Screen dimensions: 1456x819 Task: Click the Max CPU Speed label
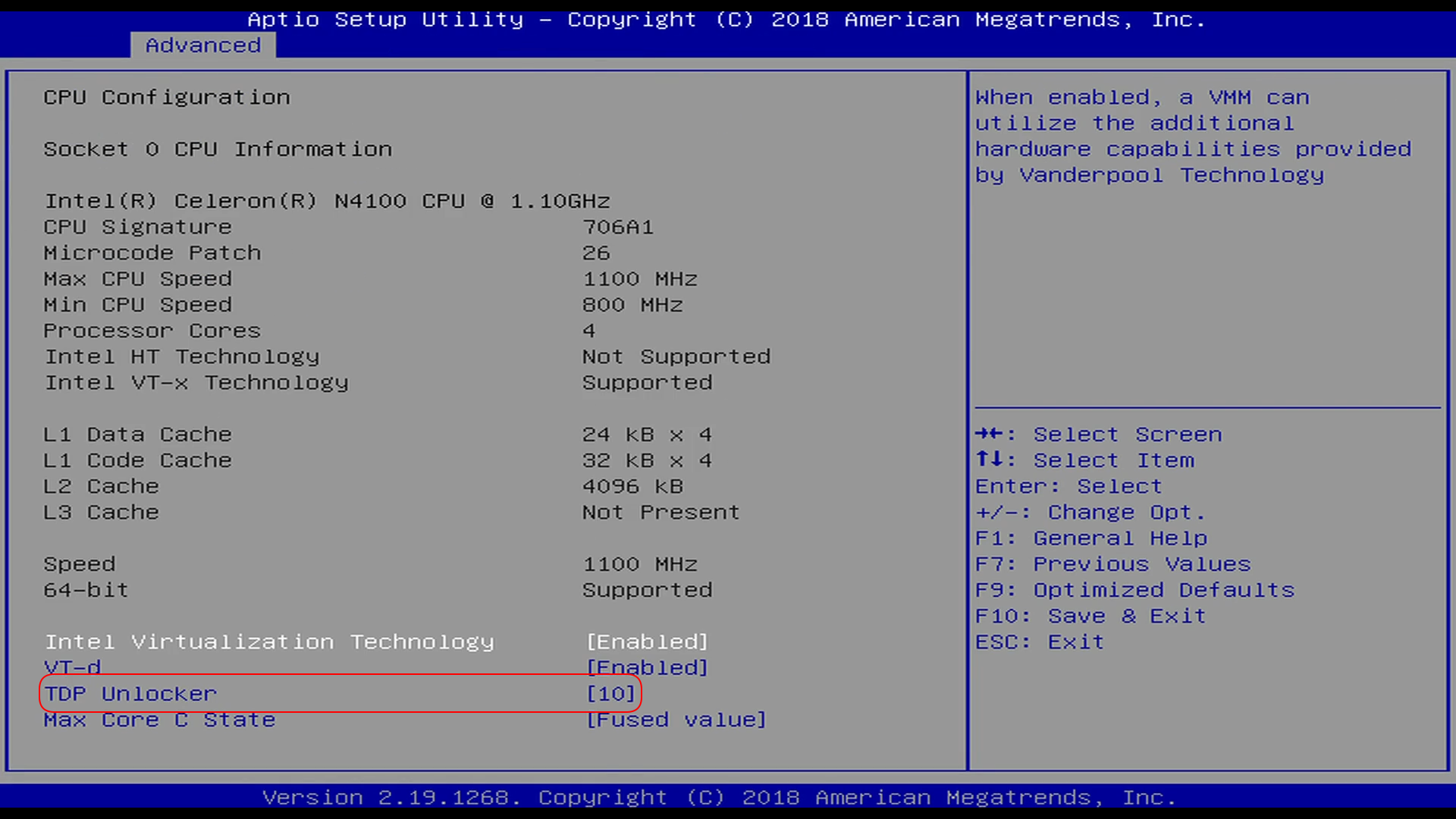137,279
